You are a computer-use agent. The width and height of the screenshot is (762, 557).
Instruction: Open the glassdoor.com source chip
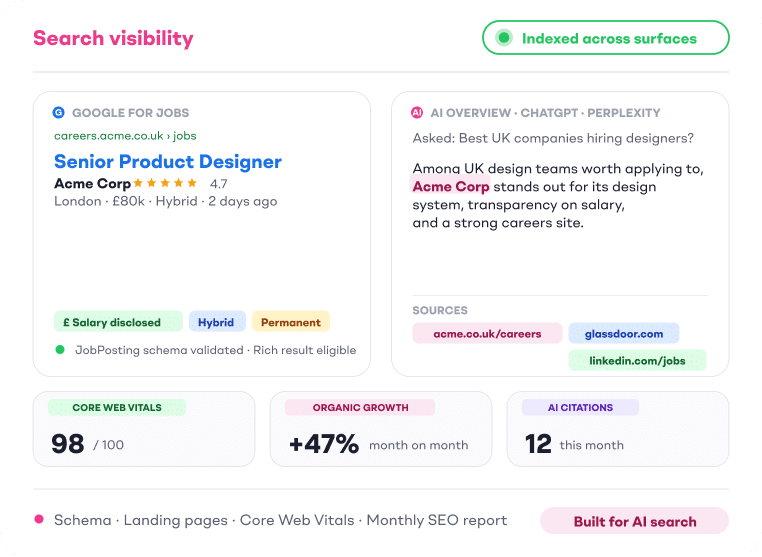623,333
